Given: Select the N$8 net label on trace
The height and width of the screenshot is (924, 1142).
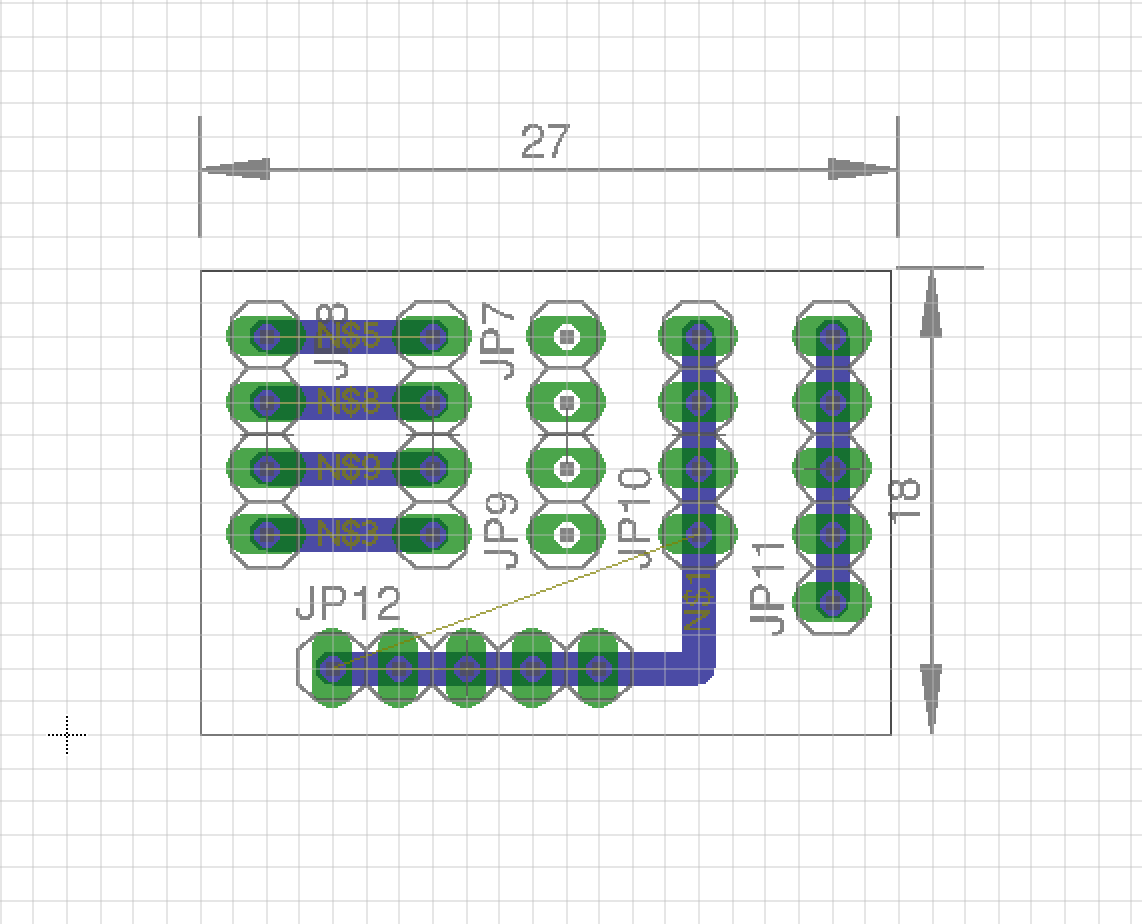Looking at the screenshot, I should click(x=349, y=402).
